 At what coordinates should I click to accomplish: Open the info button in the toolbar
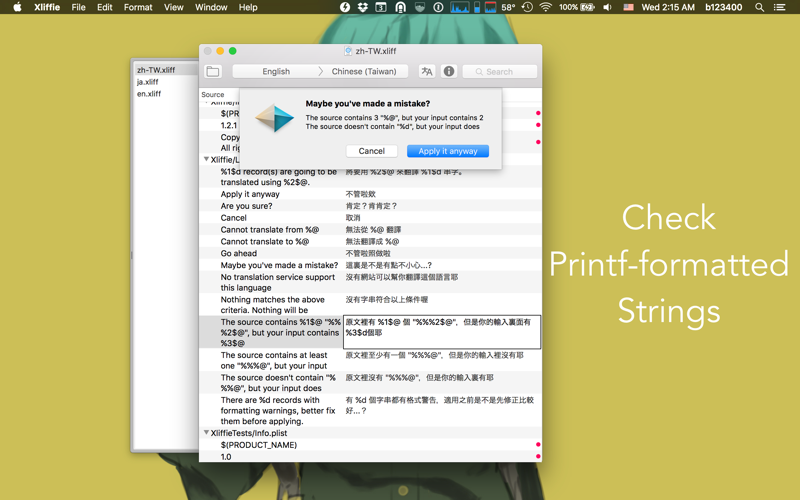[x=448, y=71]
